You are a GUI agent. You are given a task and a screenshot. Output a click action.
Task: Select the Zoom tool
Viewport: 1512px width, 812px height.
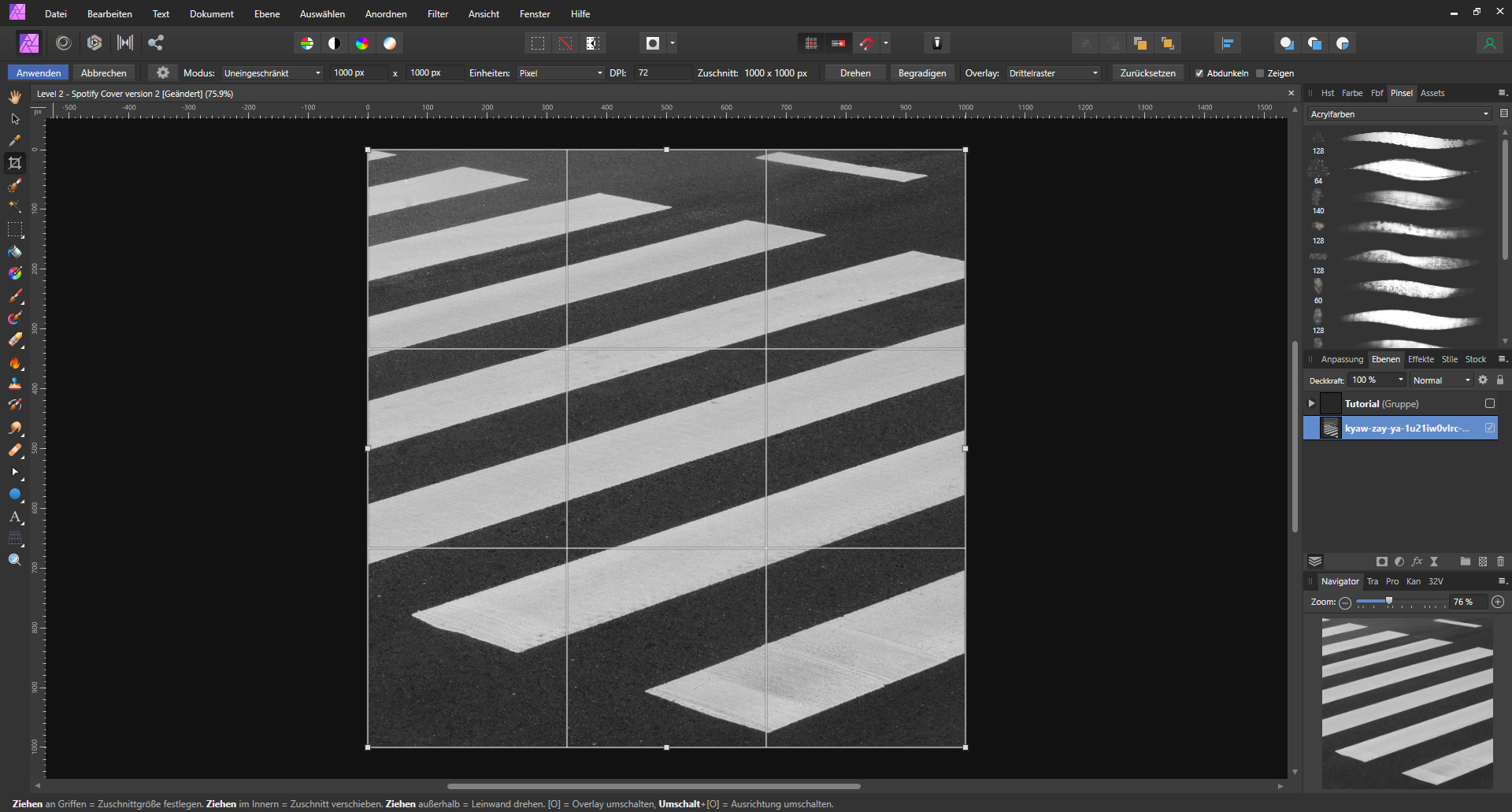(x=14, y=559)
